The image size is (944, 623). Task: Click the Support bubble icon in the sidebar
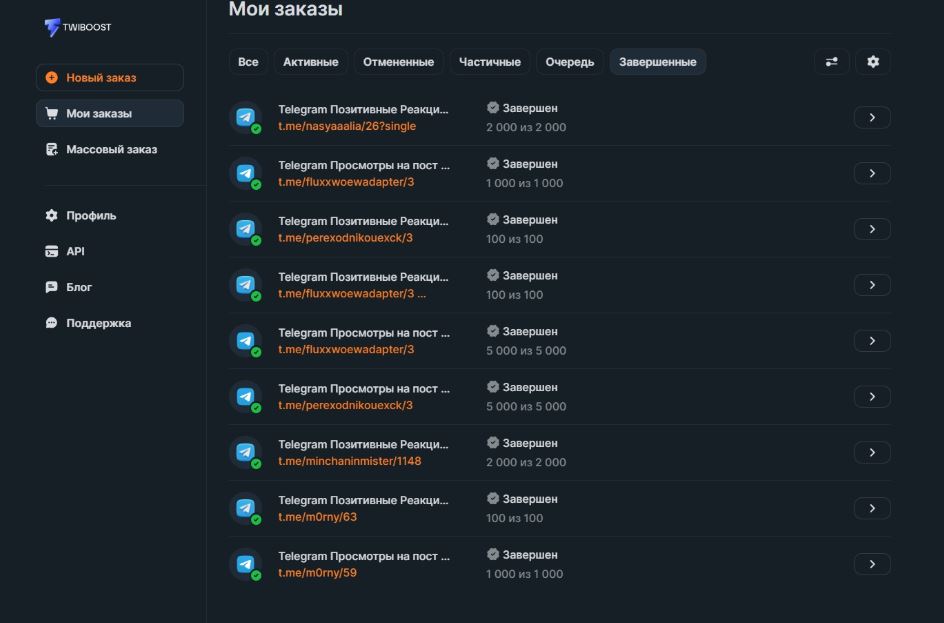tap(52, 324)
